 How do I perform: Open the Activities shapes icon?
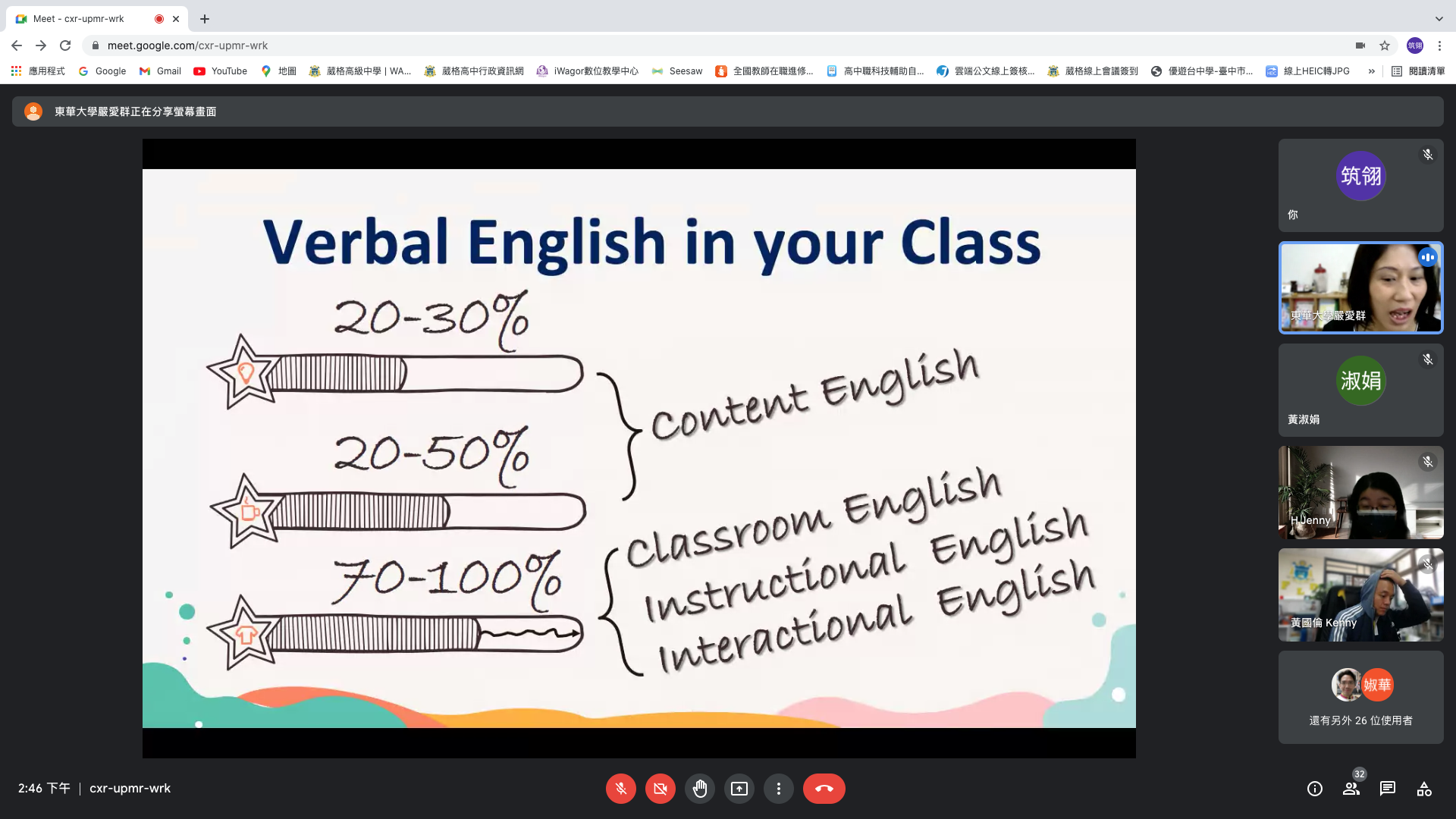[x=1423, y=789]
